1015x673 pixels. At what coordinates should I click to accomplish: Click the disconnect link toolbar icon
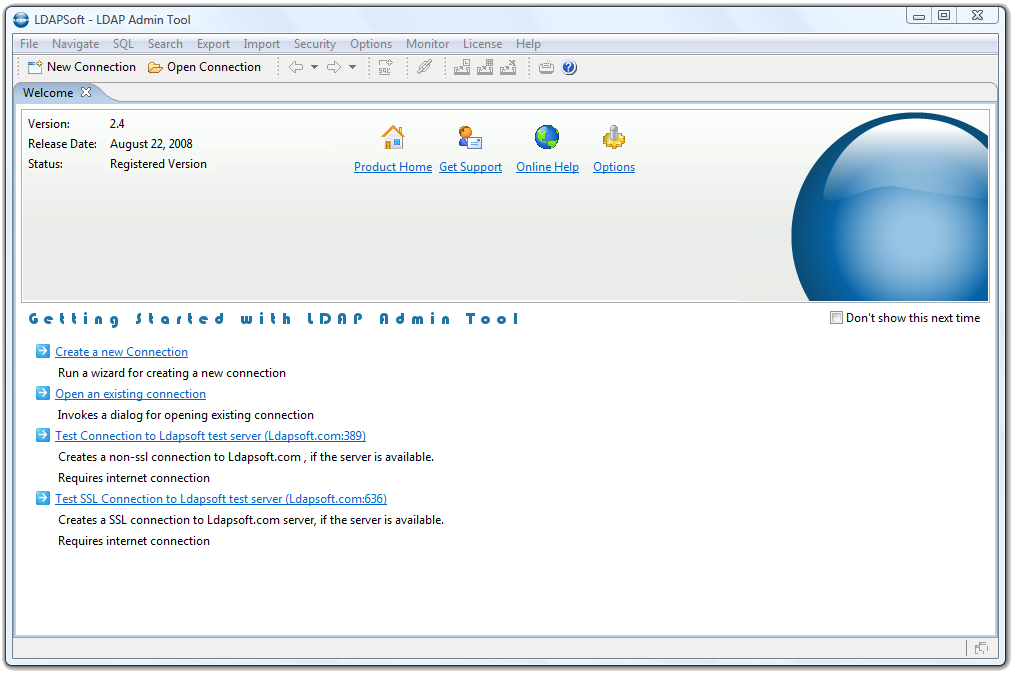[x=425, y=68]
